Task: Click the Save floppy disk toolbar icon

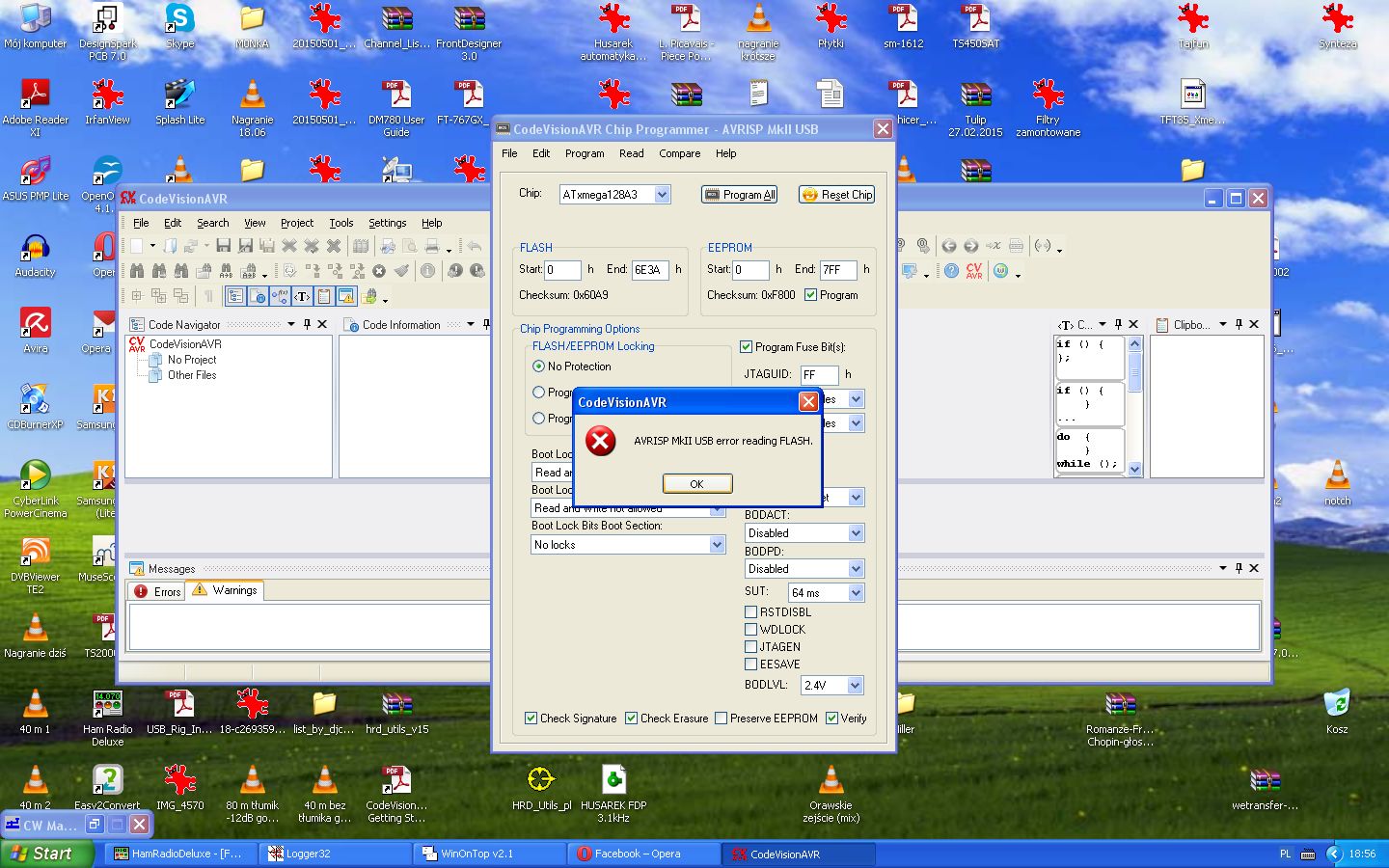Action: [223, 246]
